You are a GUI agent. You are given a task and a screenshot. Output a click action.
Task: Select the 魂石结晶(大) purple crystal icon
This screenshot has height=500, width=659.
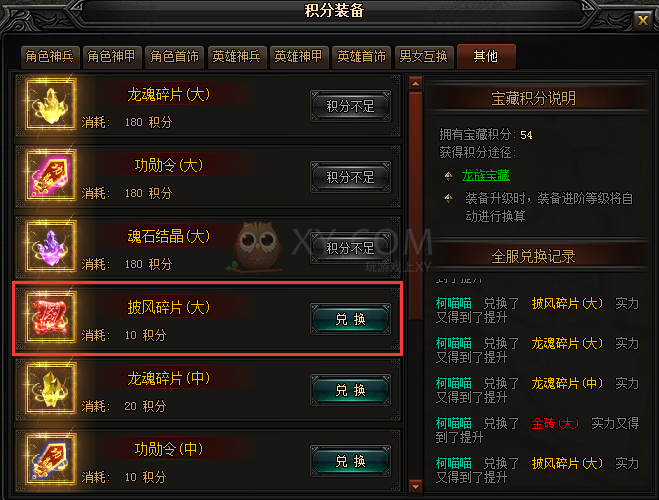tap(51, 246)
